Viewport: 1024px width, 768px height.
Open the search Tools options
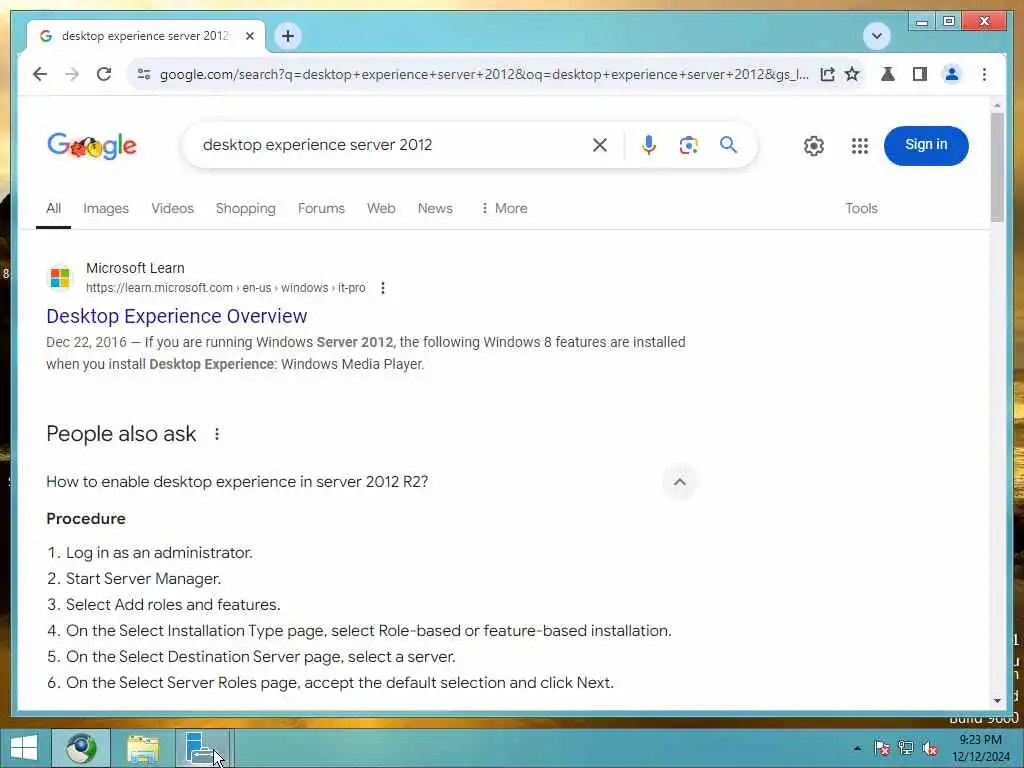point(861,208)
